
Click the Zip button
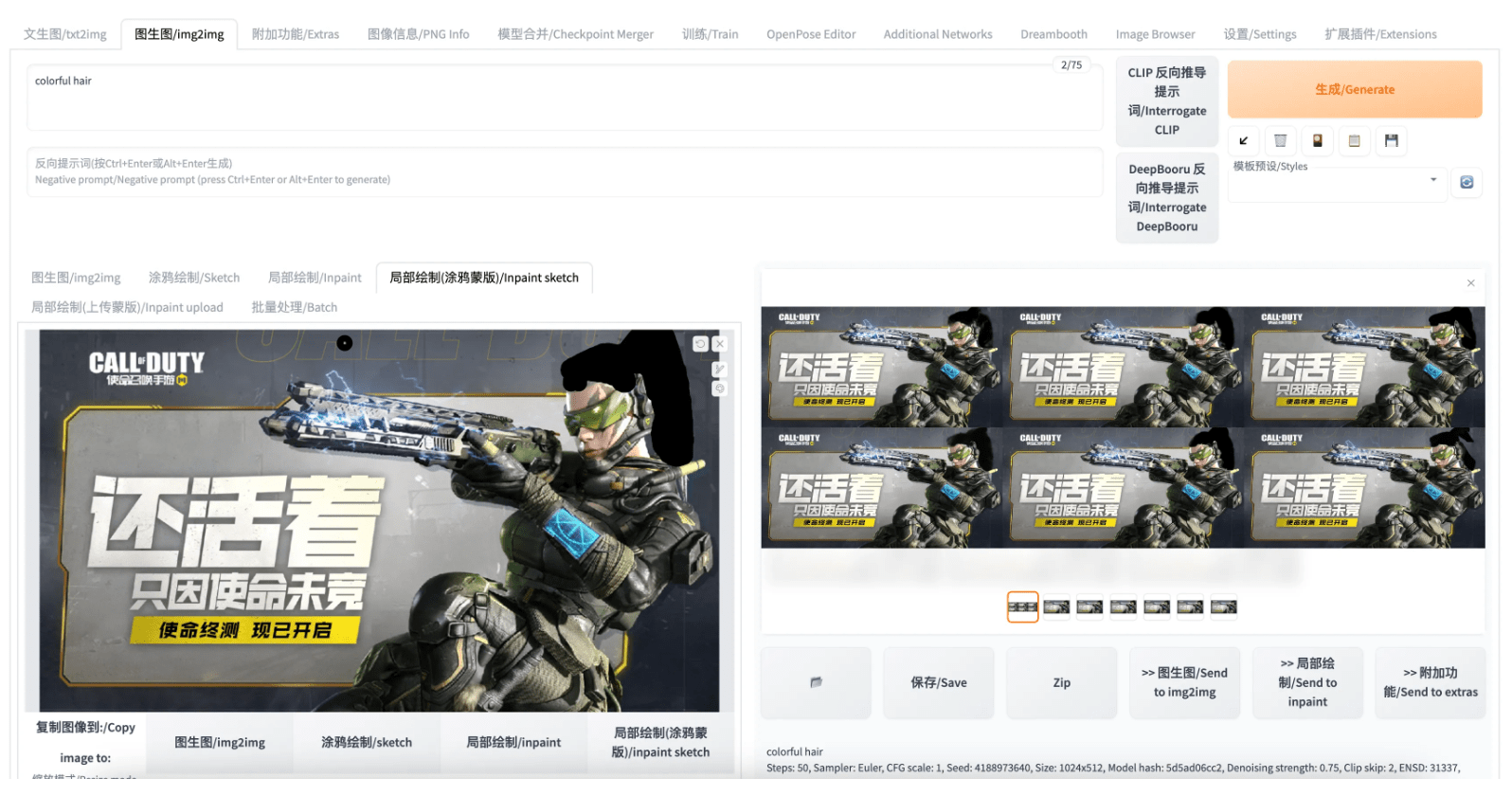click(1061, 682)
